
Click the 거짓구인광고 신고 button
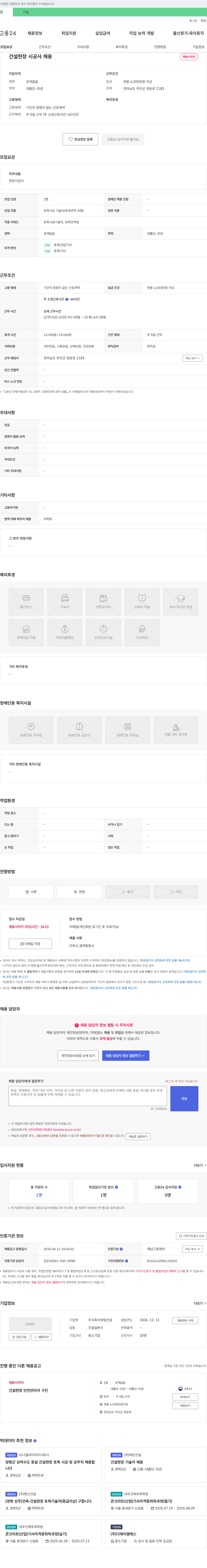tap(191, 1236)
